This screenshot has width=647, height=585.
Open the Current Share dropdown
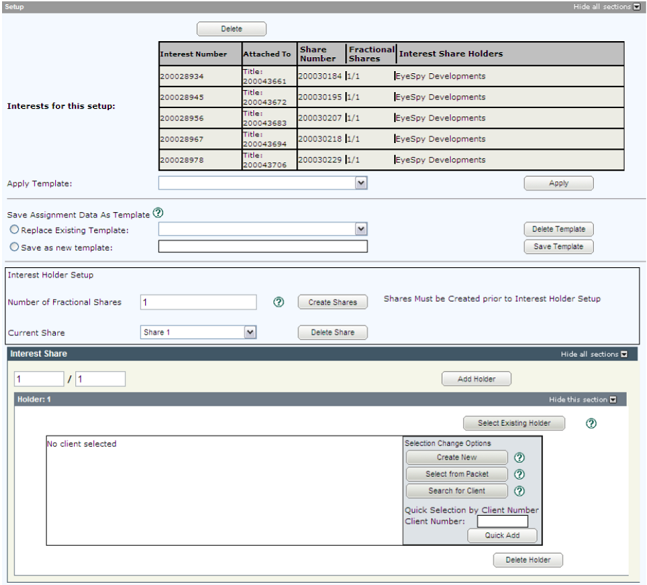tap(198, 332)
